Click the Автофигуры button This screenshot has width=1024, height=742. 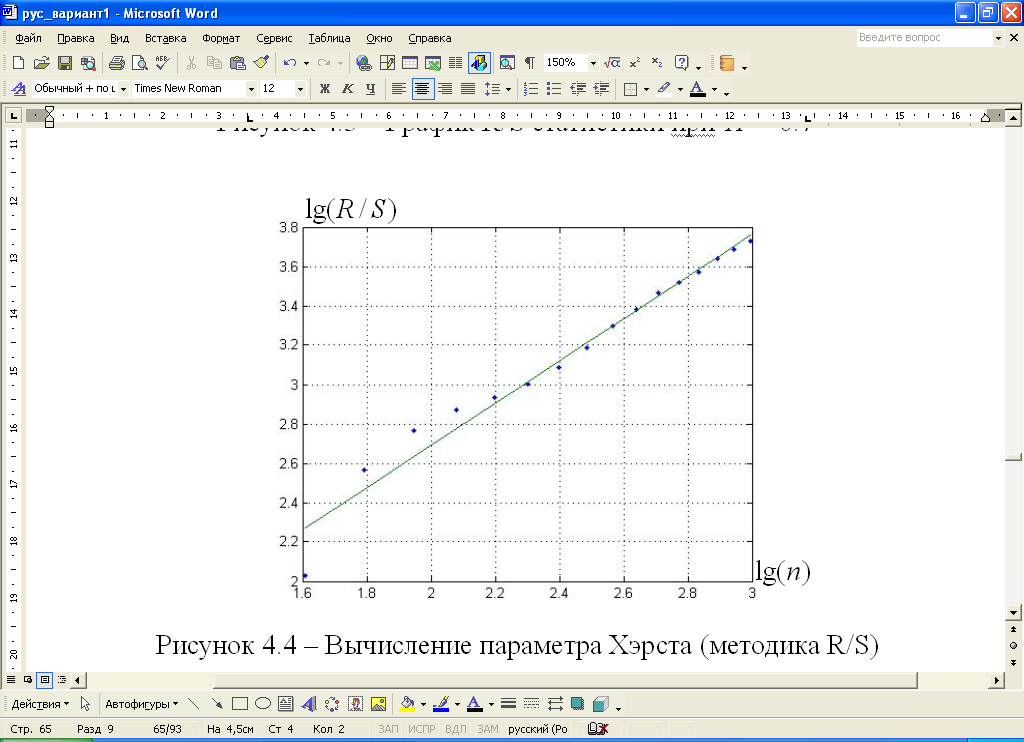[x=141, y=704]
